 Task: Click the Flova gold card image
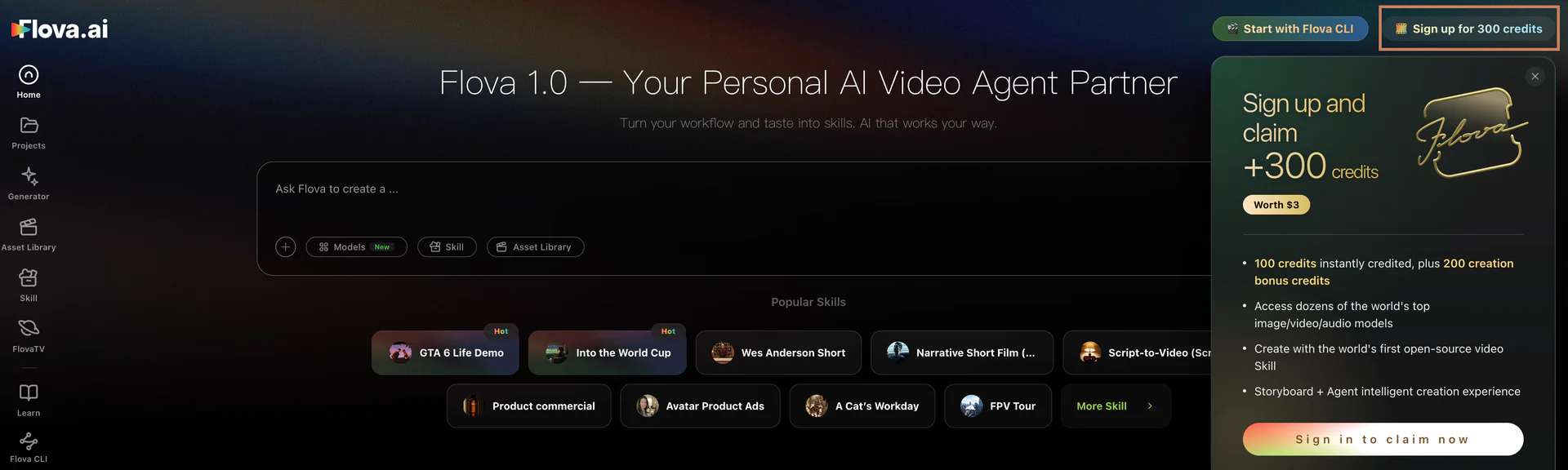1472,132
